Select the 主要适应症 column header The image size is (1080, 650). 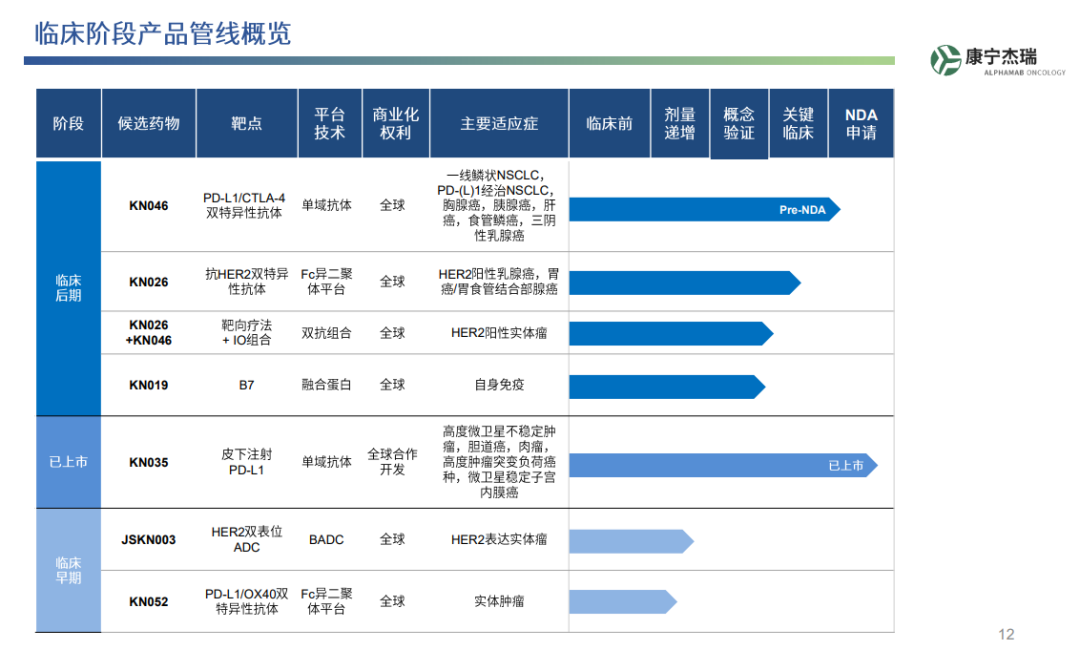click(x=499, y=123)
